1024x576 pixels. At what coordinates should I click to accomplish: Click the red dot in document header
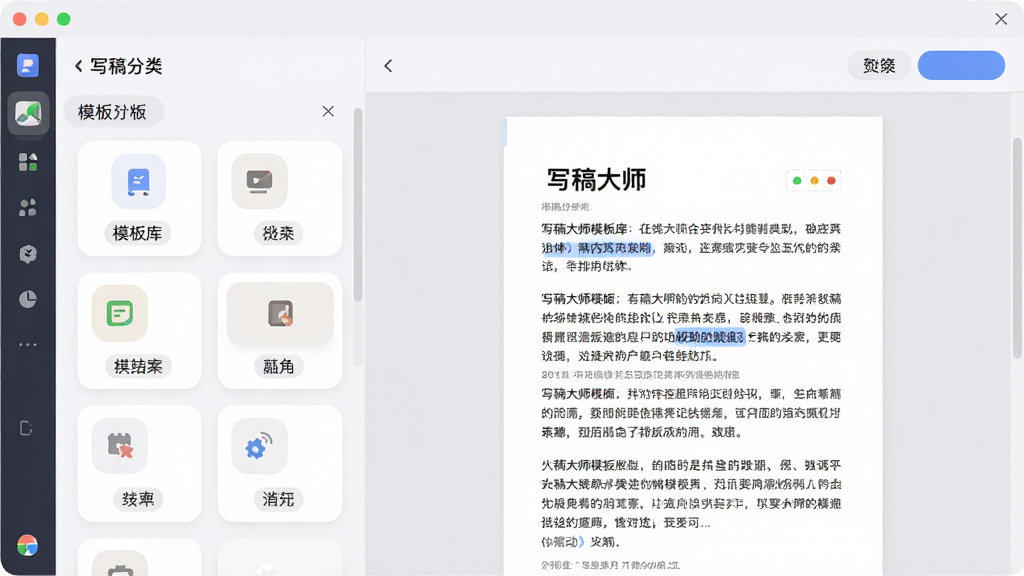click(x=831, y=180)
